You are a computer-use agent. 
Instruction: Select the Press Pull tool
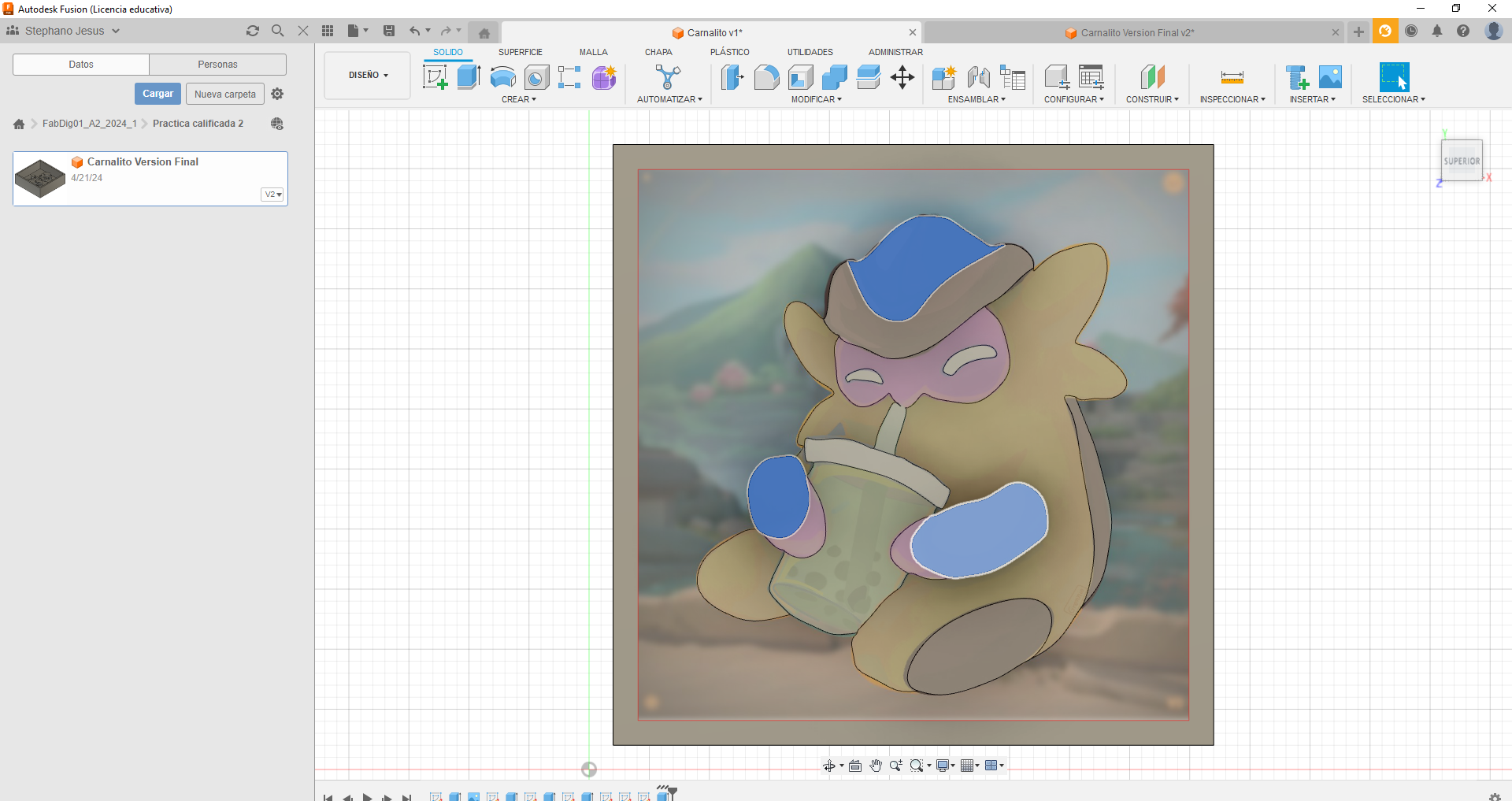(x=732, y=77)
